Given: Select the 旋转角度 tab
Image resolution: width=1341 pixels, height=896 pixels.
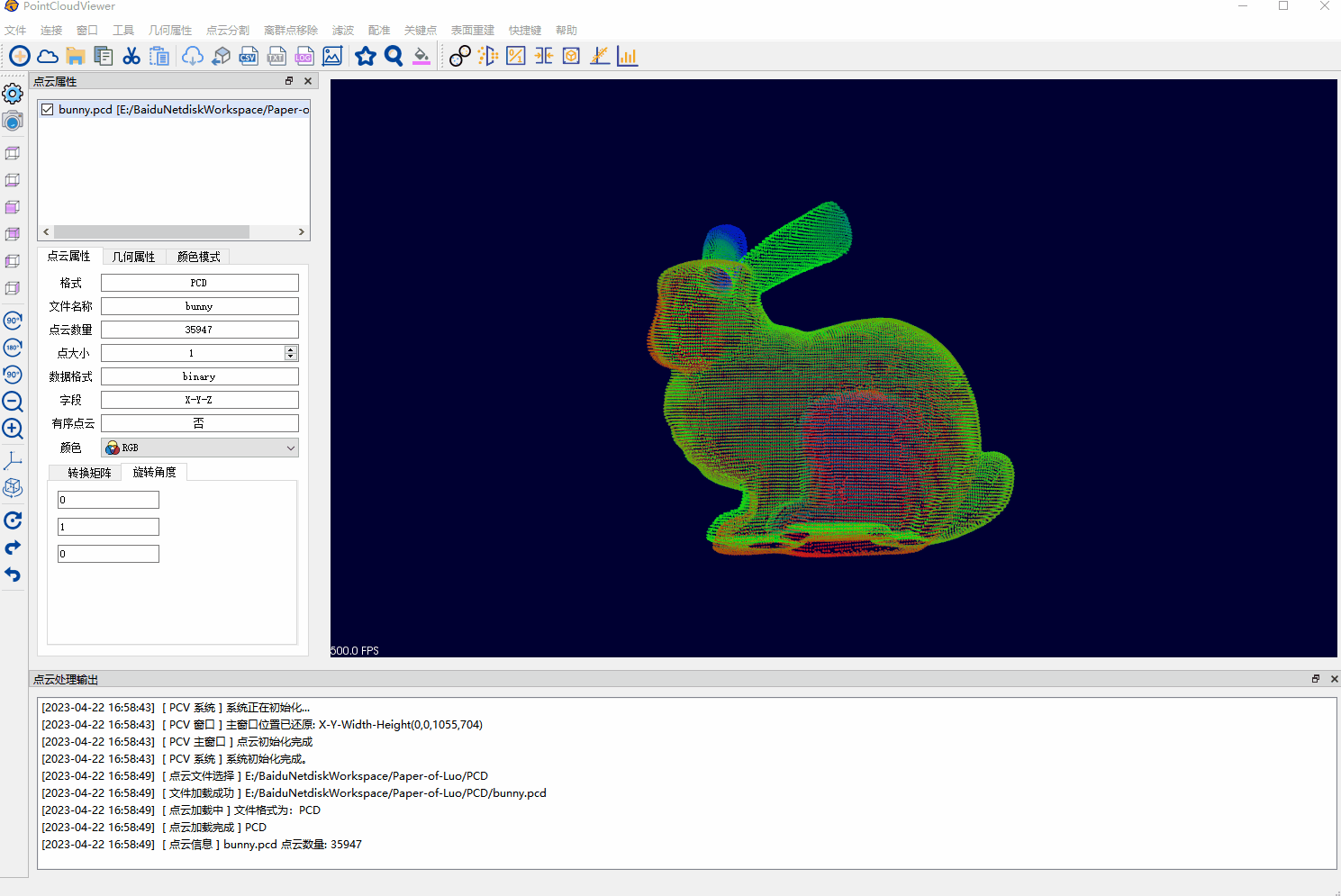Looking at the screenshot, I should tap(155, 472).
